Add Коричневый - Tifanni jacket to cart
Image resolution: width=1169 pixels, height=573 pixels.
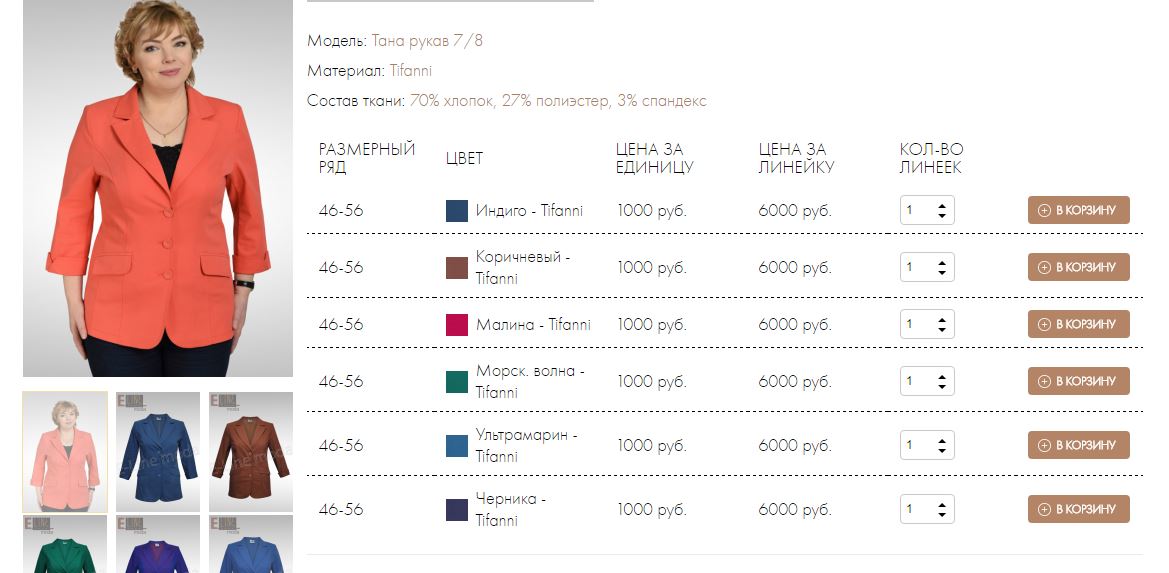[1078, 267]
